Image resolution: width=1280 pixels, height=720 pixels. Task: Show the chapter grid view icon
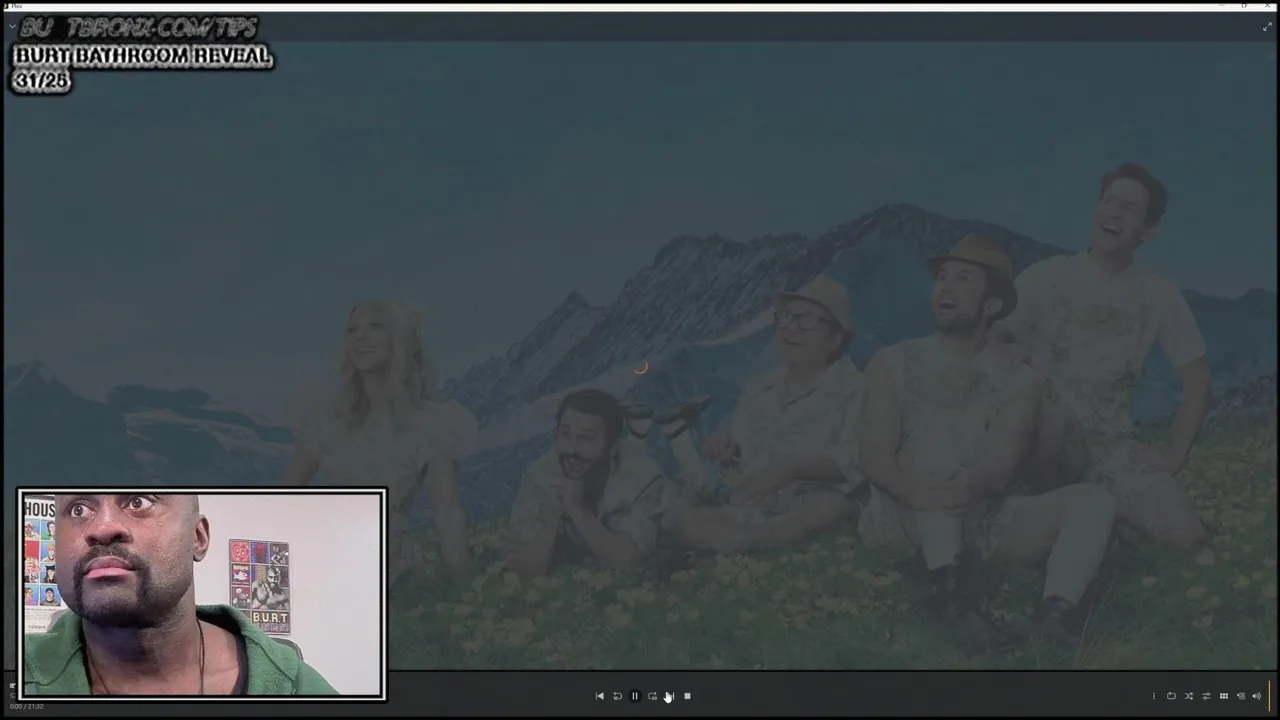click(1223, 696)
